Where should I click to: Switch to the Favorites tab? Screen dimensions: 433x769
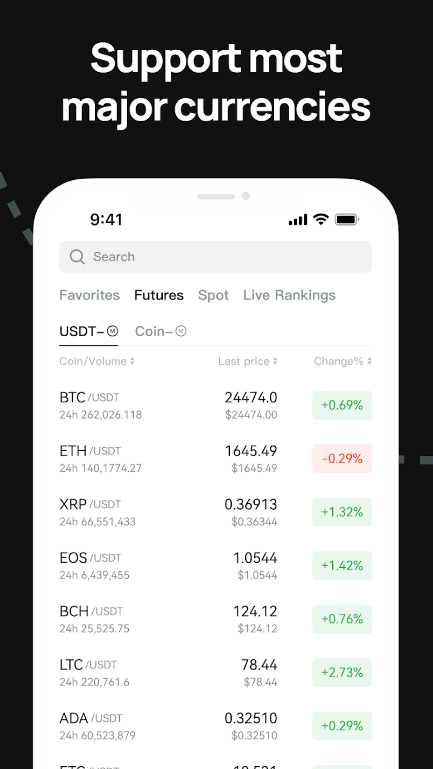pyautogui.click(x=89, y=295)
